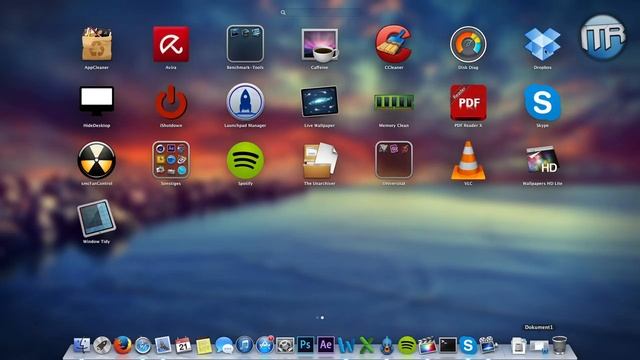
Task: Click the Launchpad search field
Action: click(320, 13)
